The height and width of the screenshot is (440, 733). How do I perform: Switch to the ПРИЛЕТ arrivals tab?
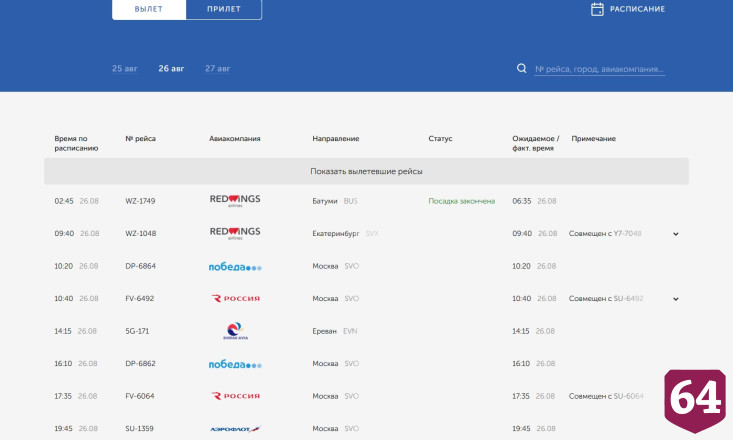224,9
